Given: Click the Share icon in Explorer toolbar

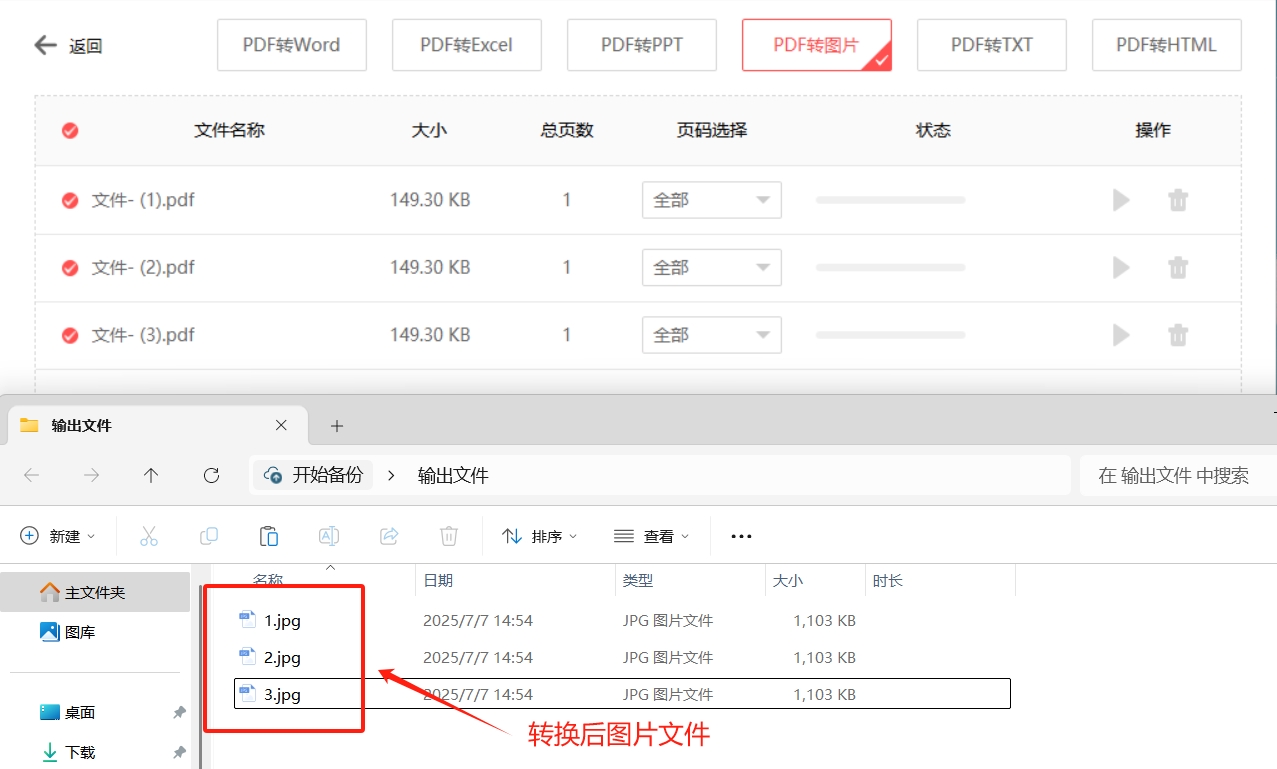Looking at the screenshot, I should coord(388,535).
